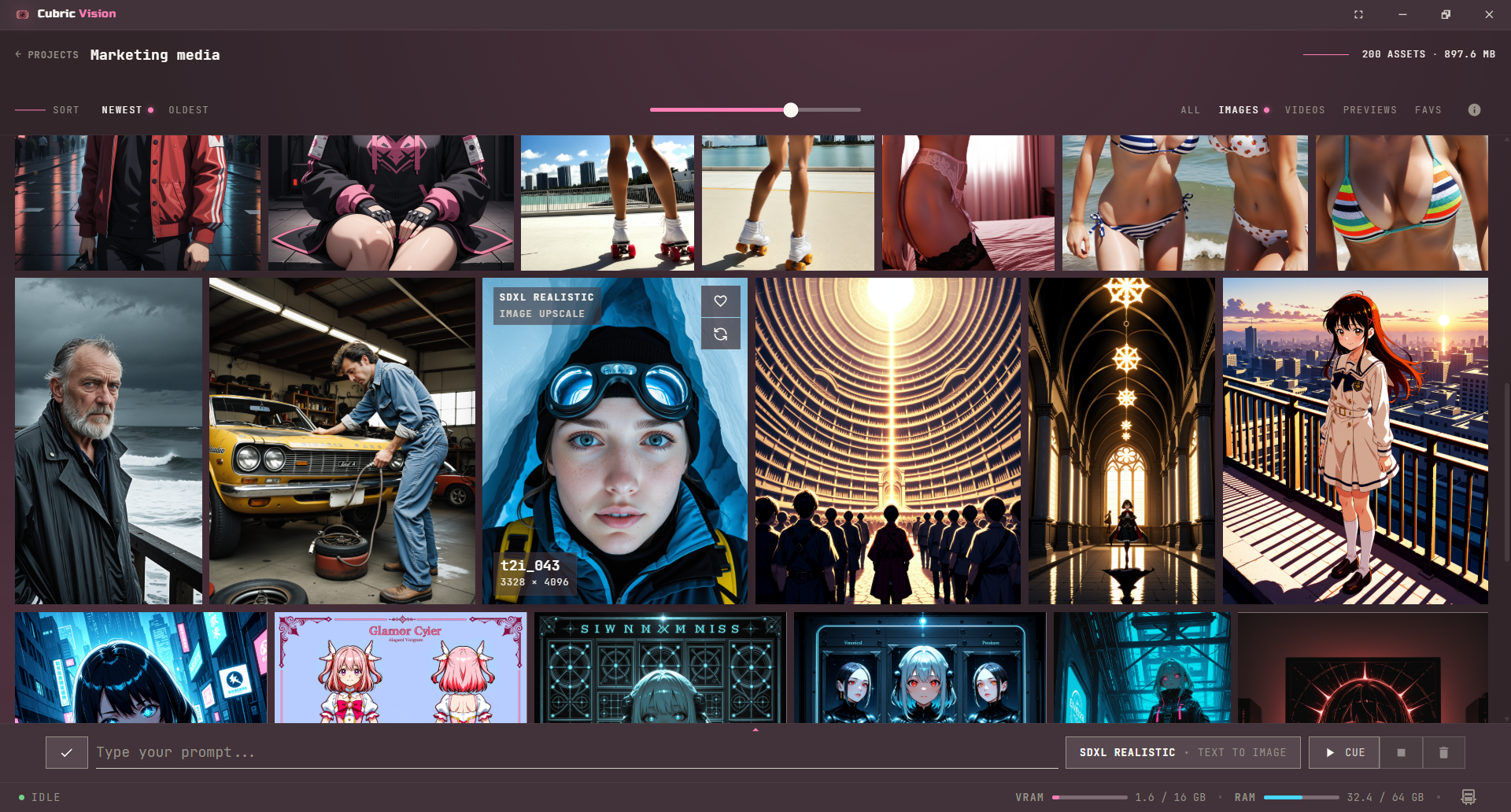
Task: Open the old man by the sea thumbnail
Action: click(109, 441)
